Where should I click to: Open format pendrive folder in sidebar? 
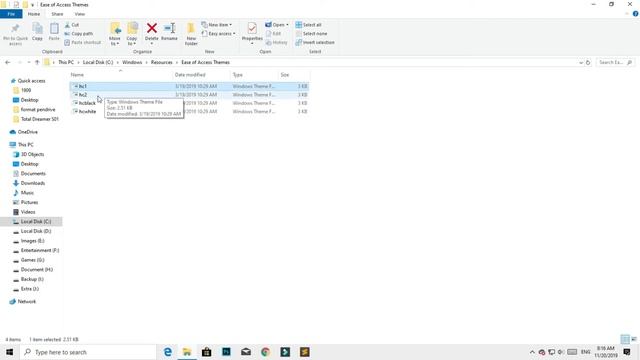pos(38,109)
